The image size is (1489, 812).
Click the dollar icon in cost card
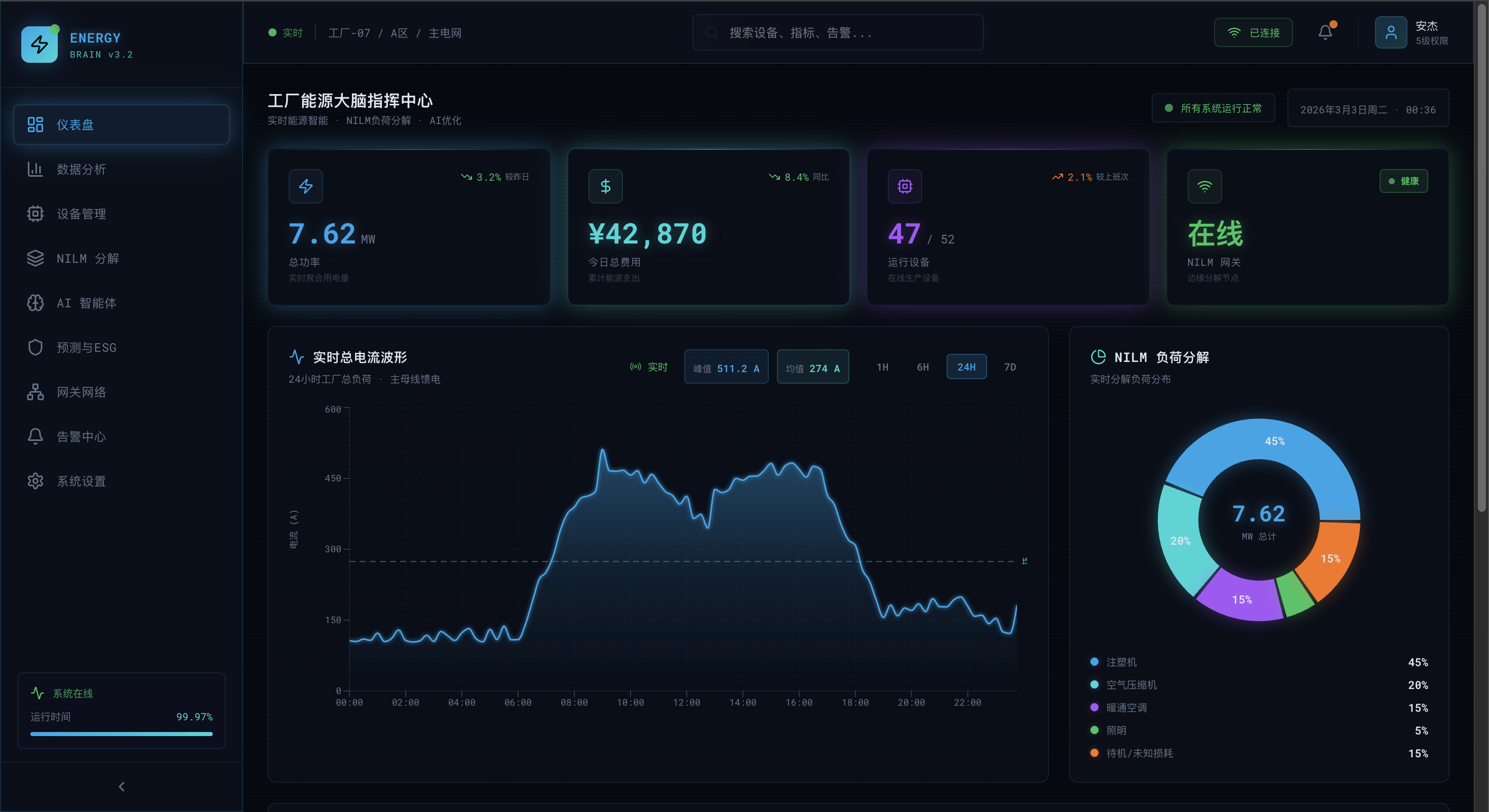[x=605, y=186]
